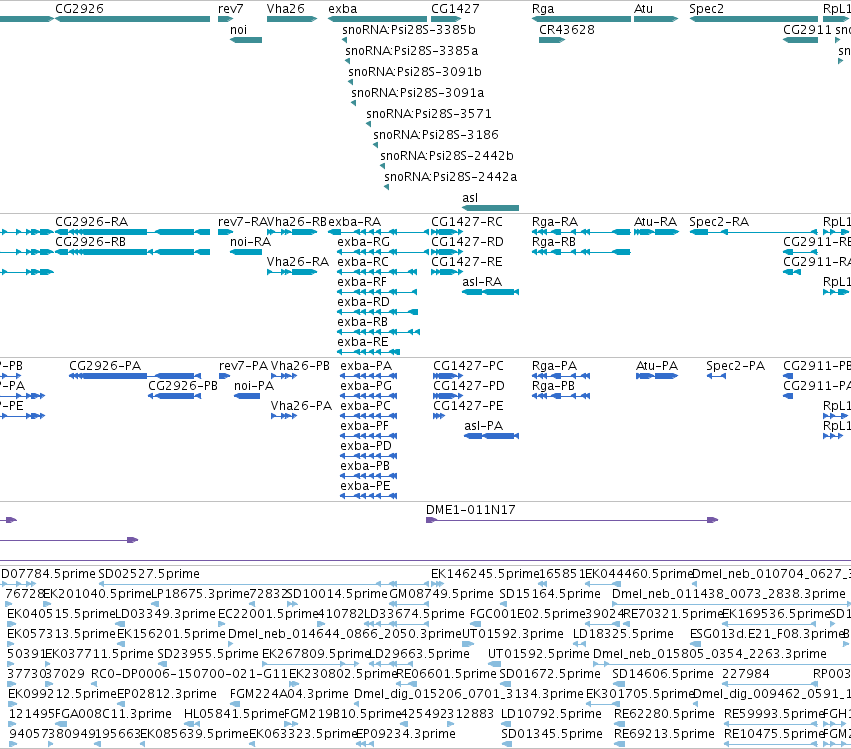Open the exba gene feature
The height and width of the screenshot is (749, 851).
tap(377, 19)
